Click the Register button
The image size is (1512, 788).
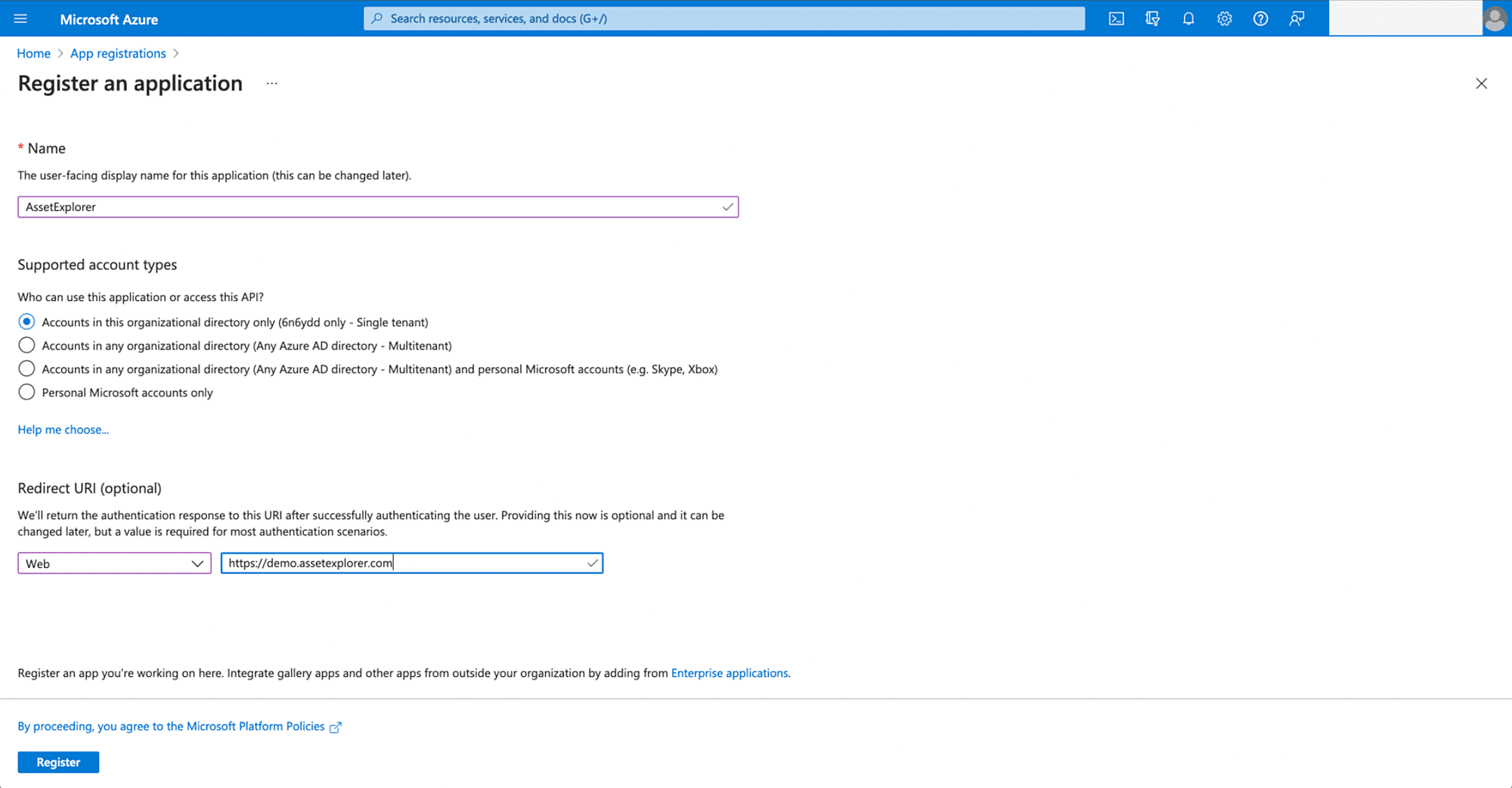58,762
